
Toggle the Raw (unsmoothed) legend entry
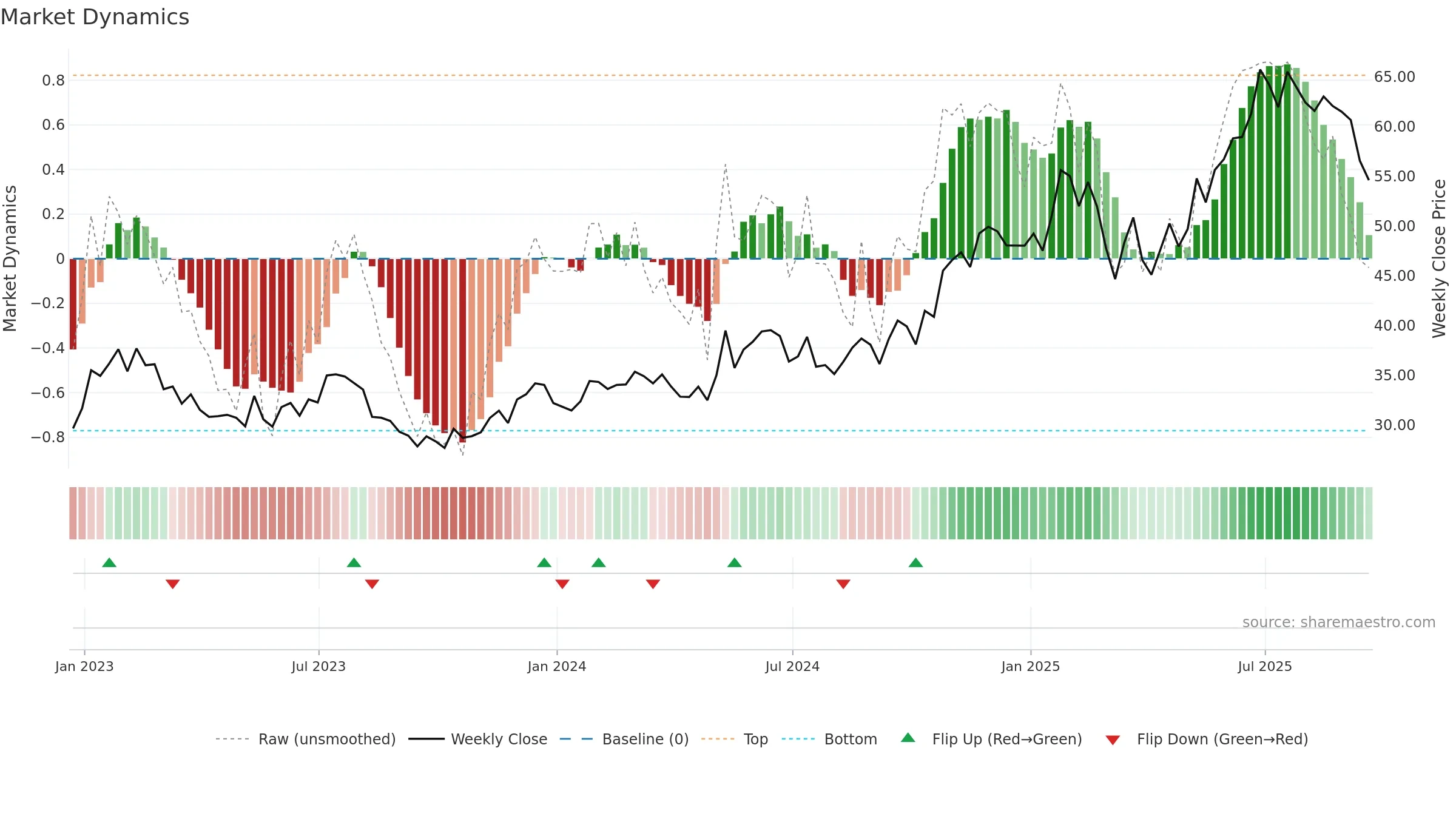click(305, 739)
